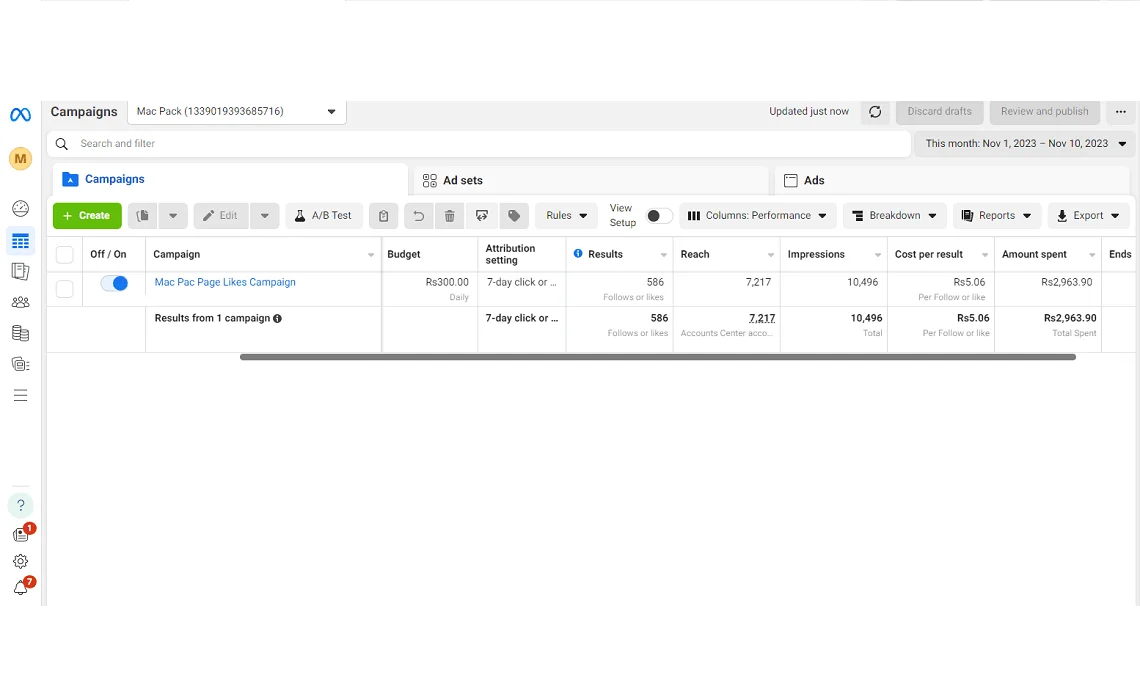
Task: Click the horizontal table scrollbar
Action: click(x=657, y=357)
